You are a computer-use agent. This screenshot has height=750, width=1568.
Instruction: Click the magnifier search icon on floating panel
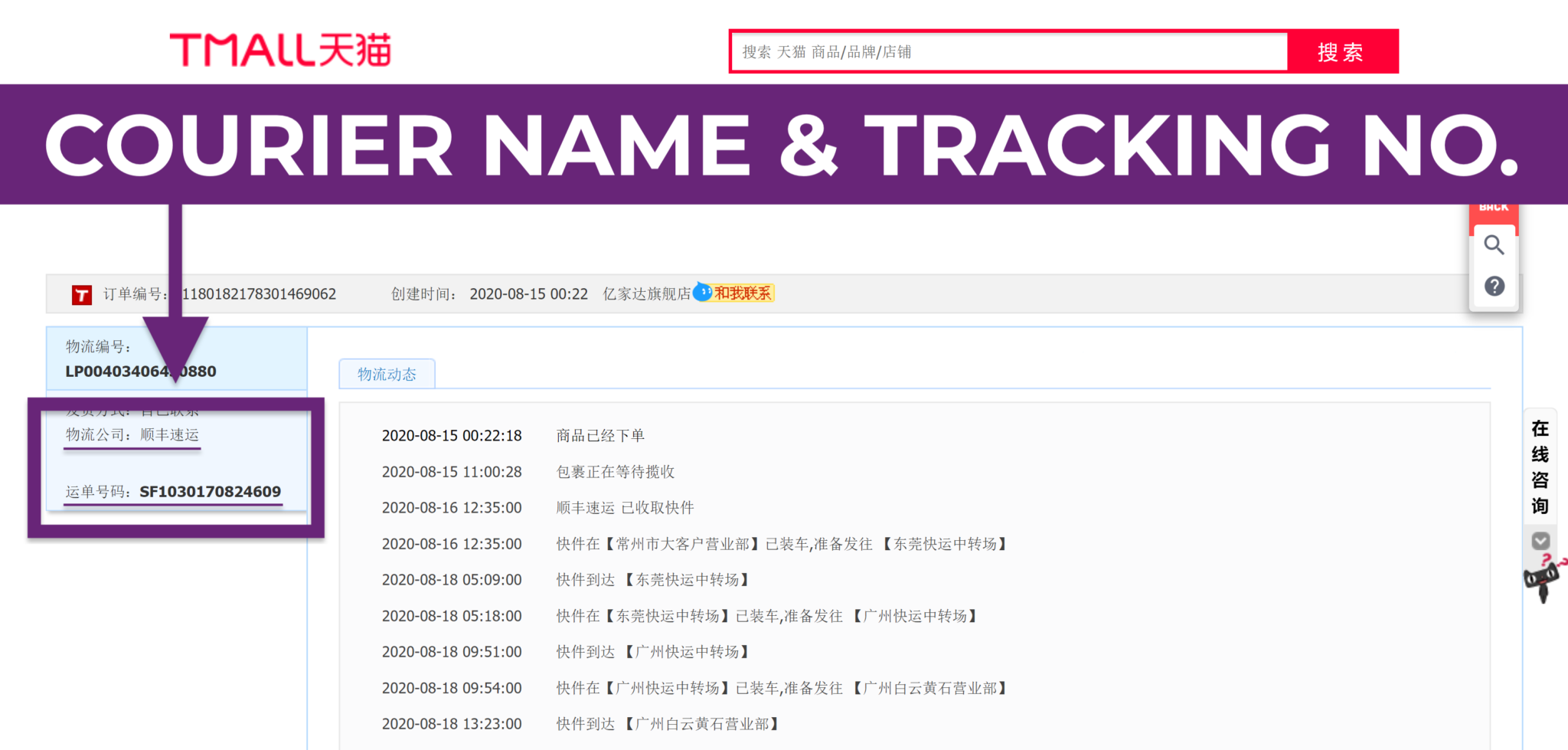tap(1494, 245)
